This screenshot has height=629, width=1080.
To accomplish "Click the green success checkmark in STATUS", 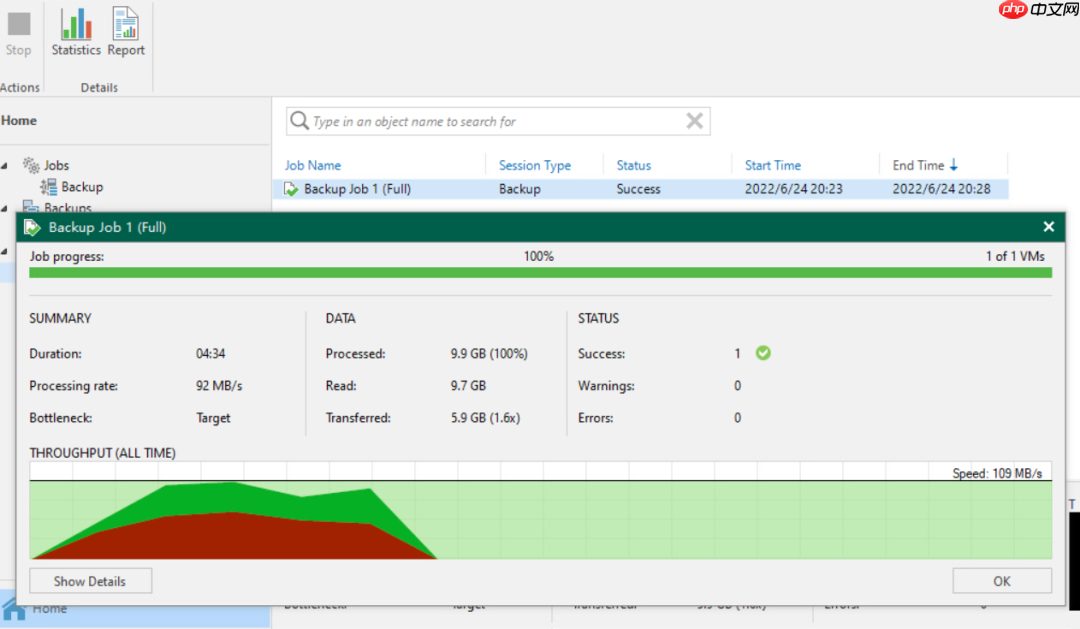I will click(762, 355).
